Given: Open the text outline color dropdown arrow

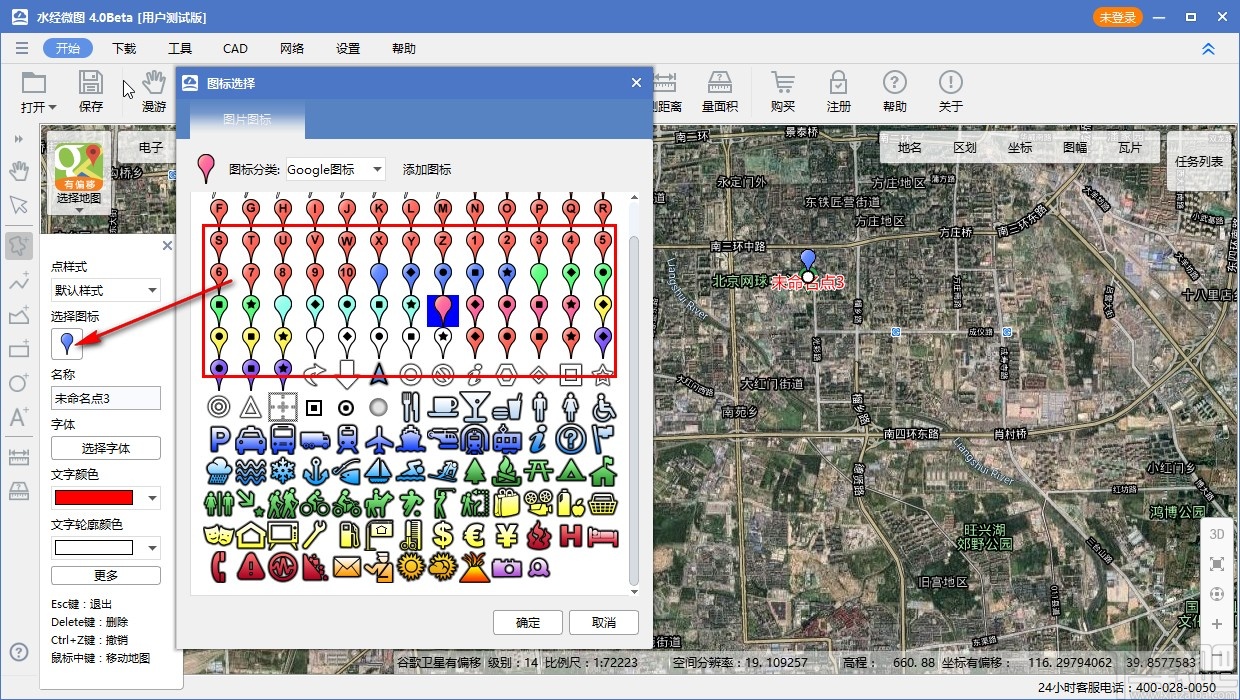Looking at the screenshot, I should [x=153, y=548].
